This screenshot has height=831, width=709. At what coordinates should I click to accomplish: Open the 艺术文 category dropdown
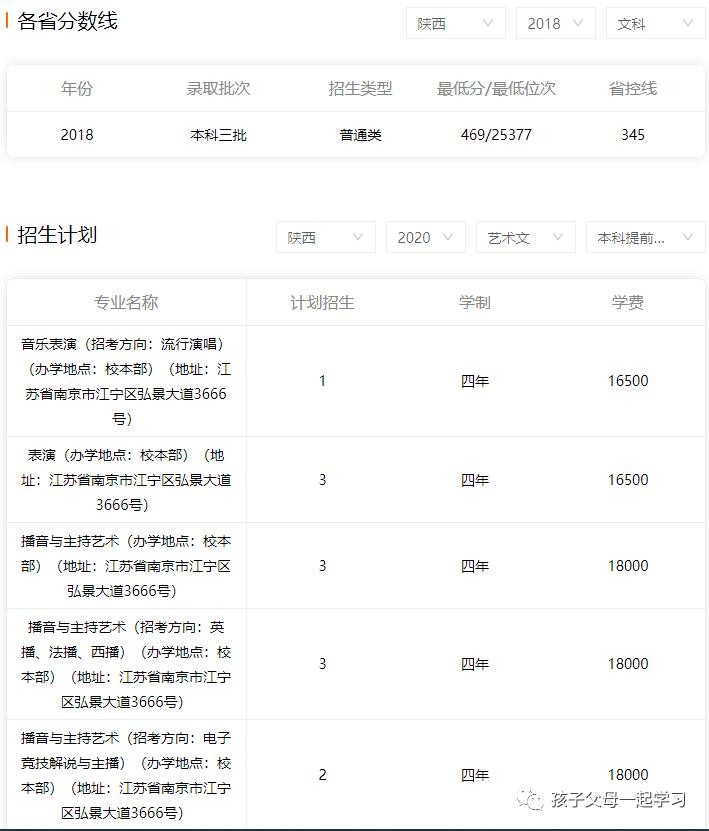525,237
